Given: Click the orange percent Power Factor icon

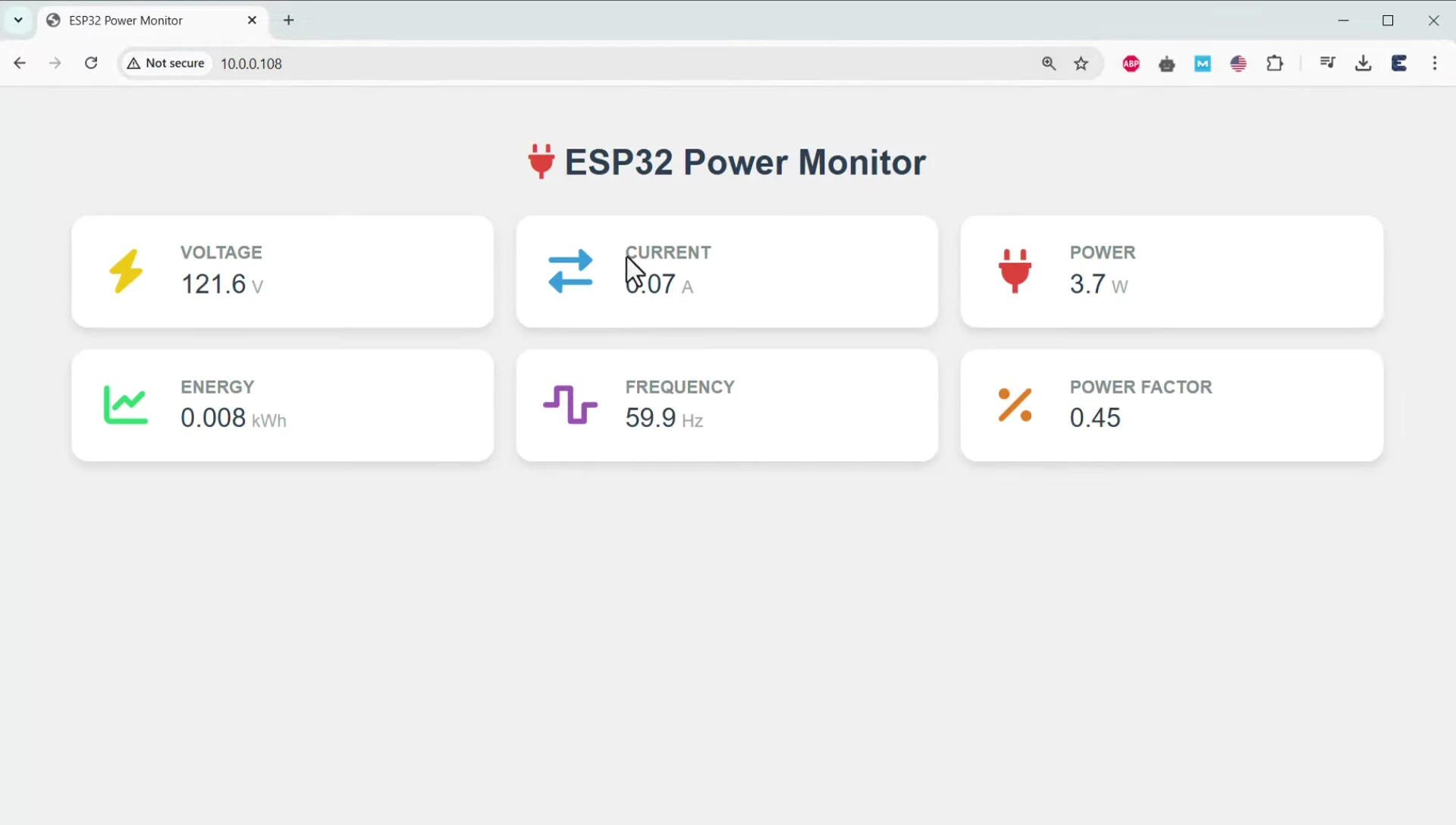Looking at the screenshot, I should tap(1015, 405).
